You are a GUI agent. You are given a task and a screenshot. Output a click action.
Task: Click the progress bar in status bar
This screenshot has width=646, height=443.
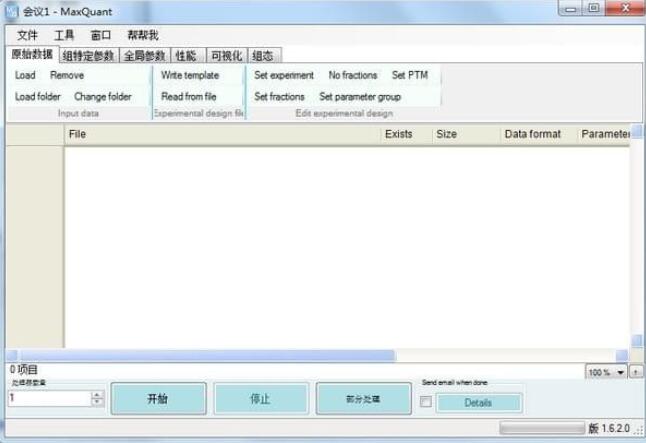coord(542,428)
